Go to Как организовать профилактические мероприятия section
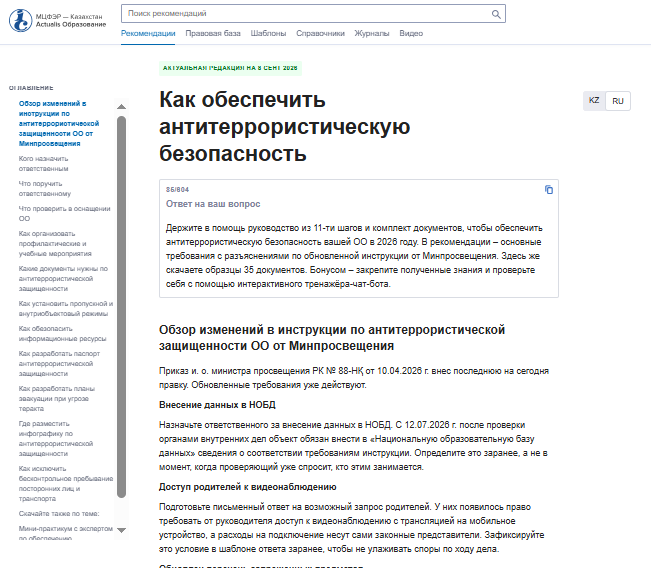 pos(55,243)
